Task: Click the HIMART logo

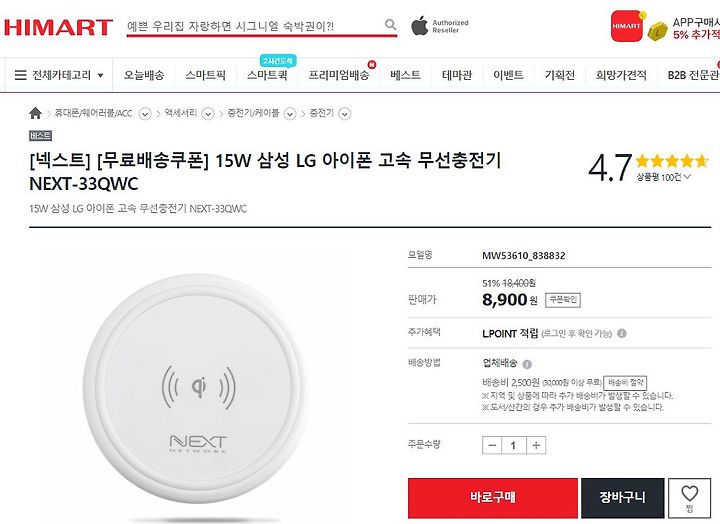Action: pyautogui.click(x=58, y=27)
